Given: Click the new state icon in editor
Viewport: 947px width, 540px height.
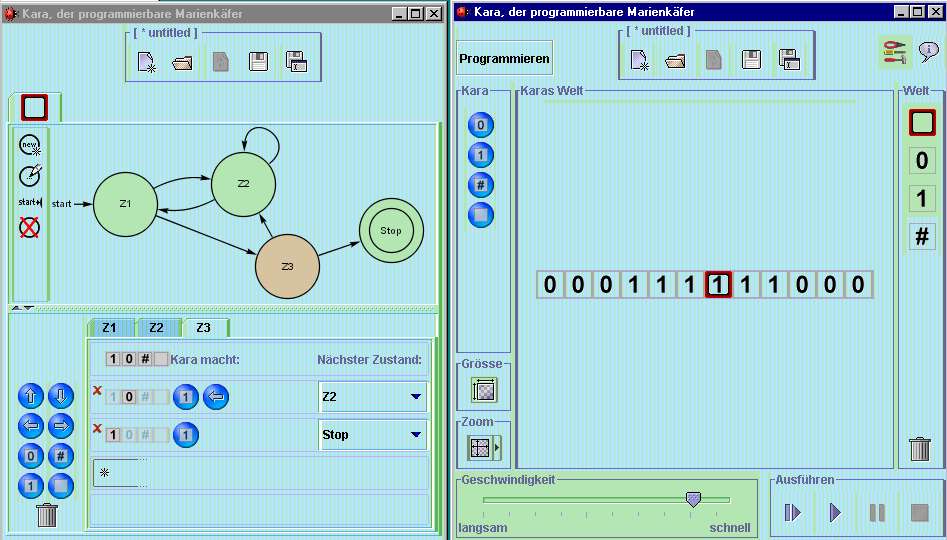Looking at the screenshot, I should (x=31, y=146).
